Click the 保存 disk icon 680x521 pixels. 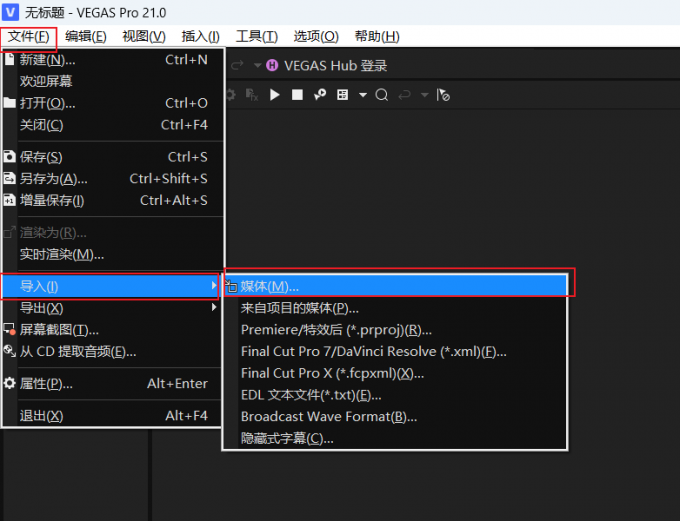[x=9, y=156]
